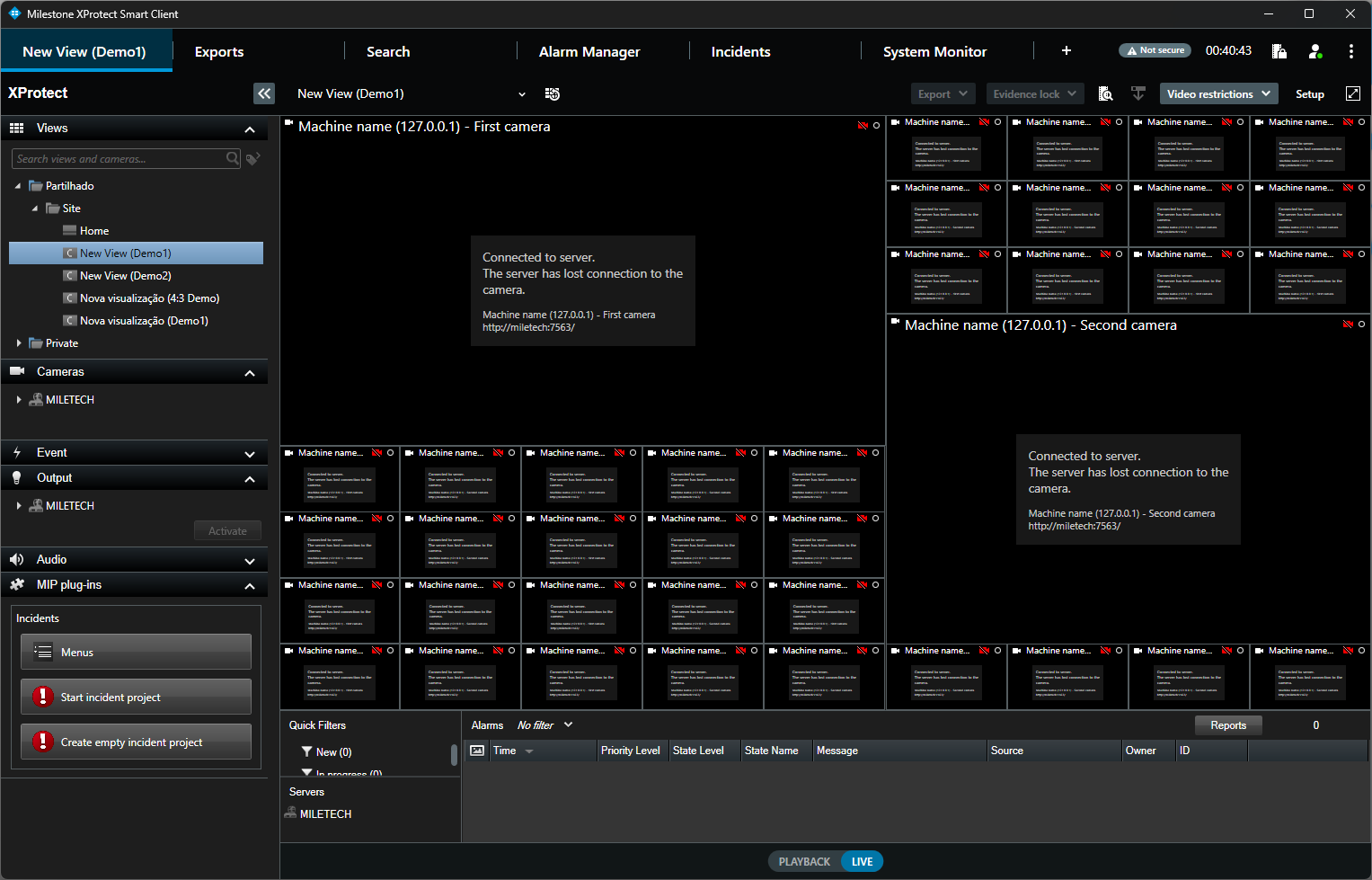Click the magnifier icon in search views field
The width and height of the screenshot is (1372, 880).
(233, 158)
